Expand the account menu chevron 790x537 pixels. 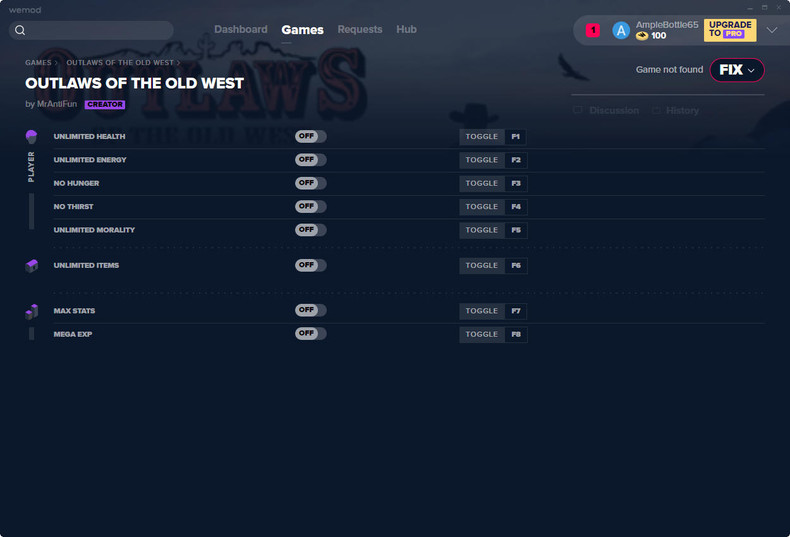[772, 30]
